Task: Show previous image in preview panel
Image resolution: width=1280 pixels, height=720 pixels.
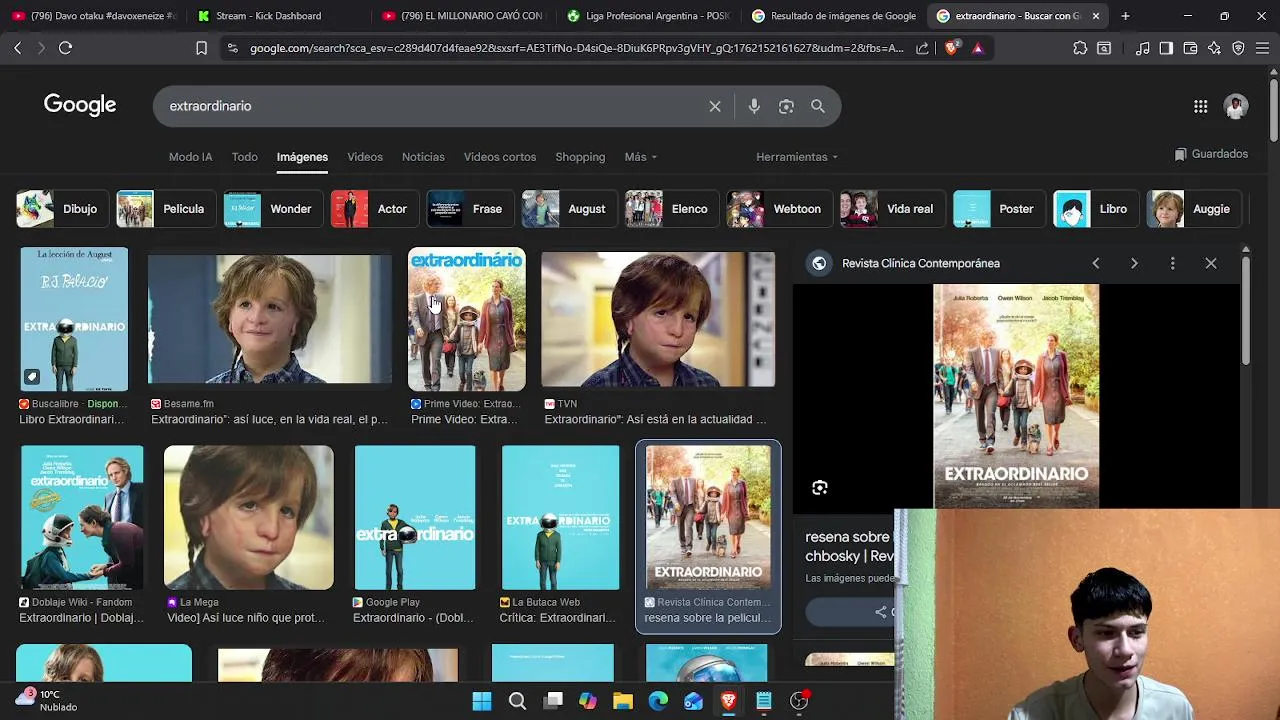Action: pos(1096,263)
